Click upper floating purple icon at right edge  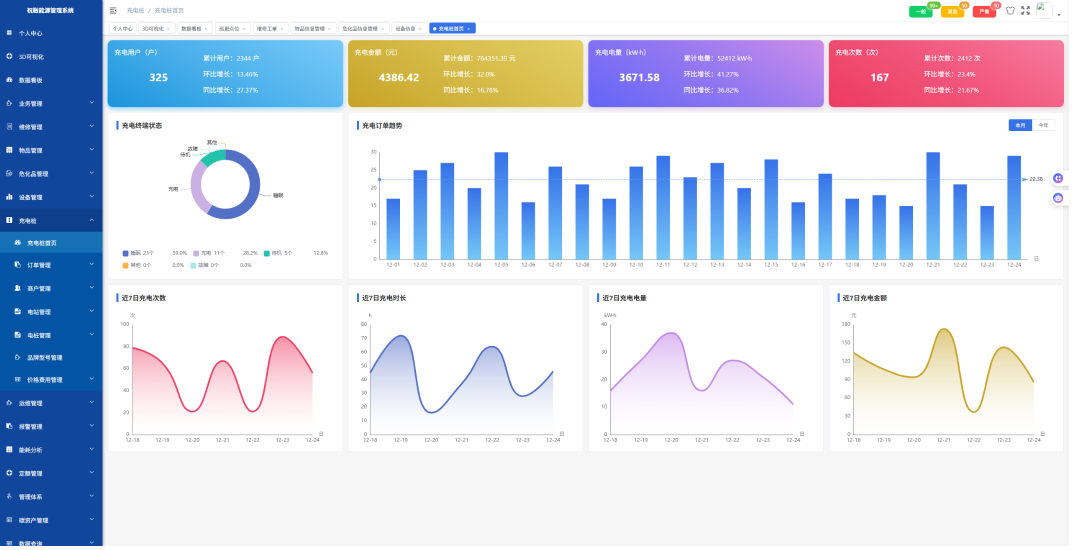point(1058,178)
